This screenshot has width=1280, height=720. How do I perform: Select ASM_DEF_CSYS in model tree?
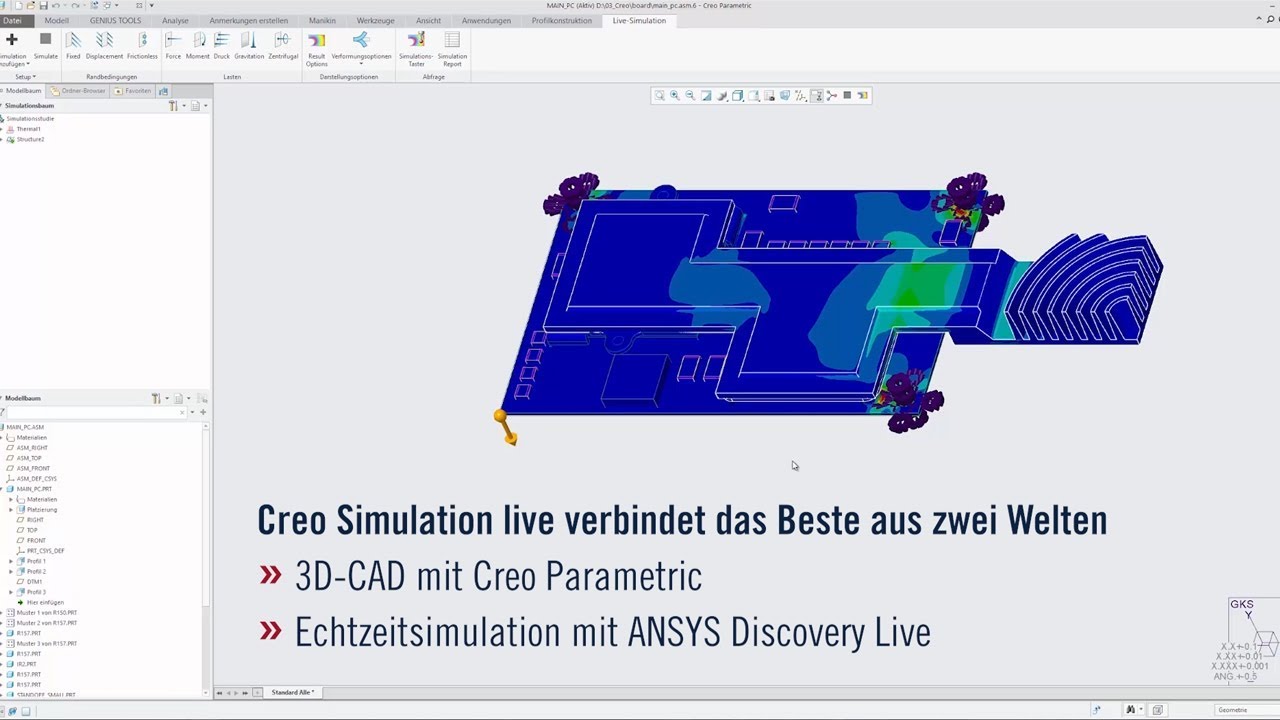pos(36,479)
